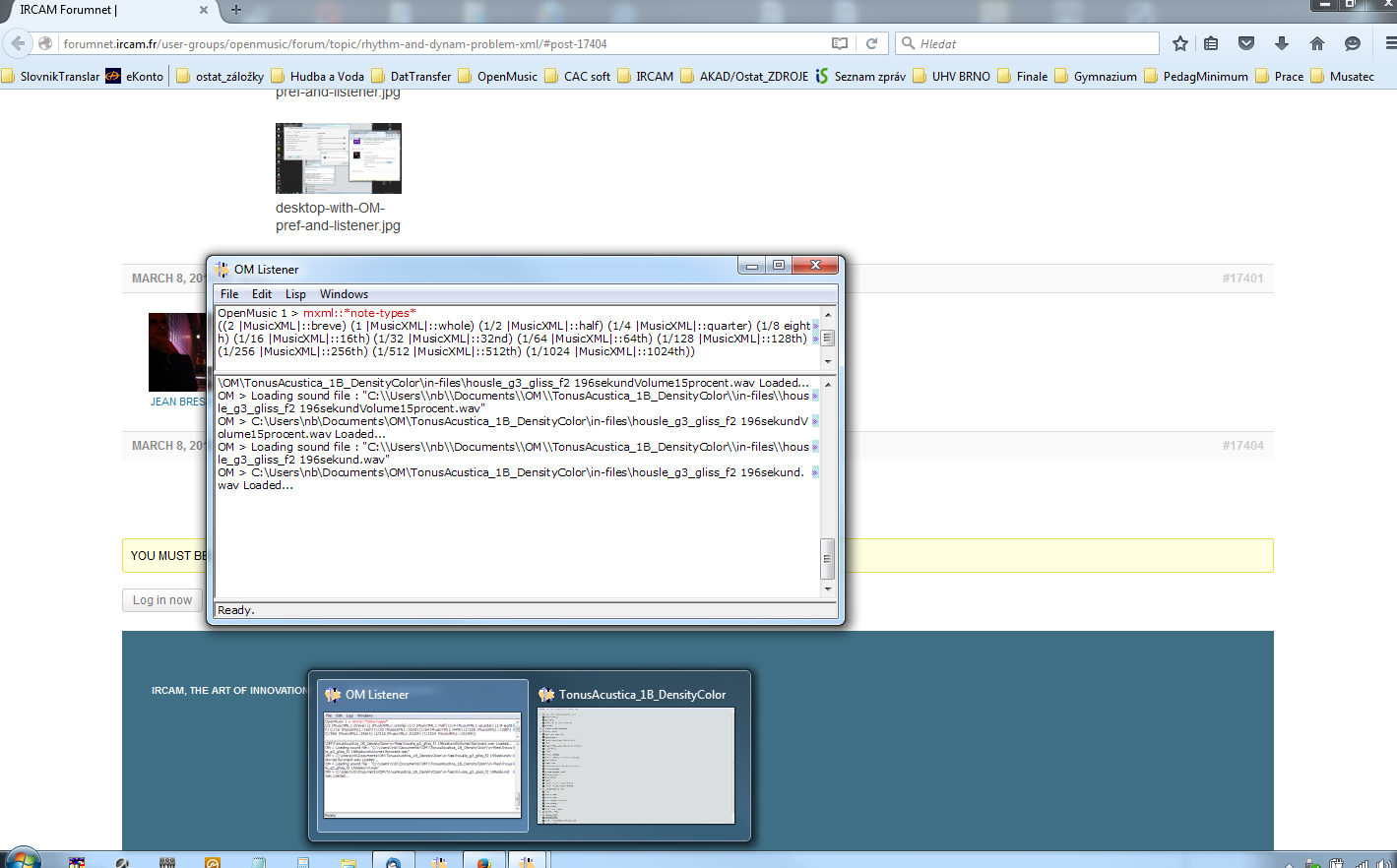
Task: Minimize the OM Listener window
Action: tap(751, 266)
